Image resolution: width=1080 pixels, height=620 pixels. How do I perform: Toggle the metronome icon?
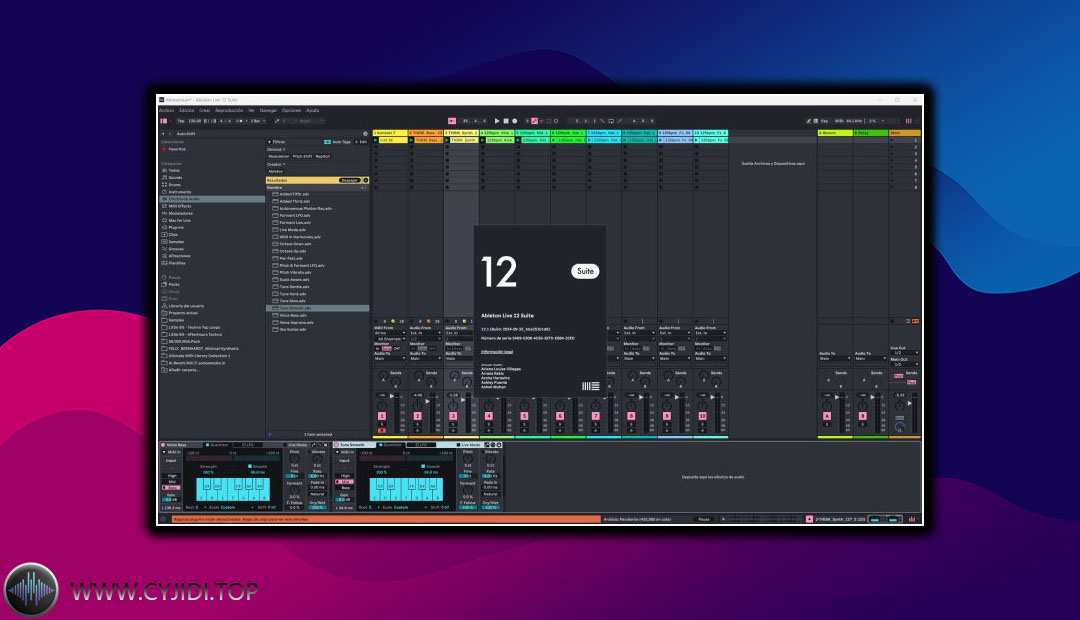[x=240, y=121]
